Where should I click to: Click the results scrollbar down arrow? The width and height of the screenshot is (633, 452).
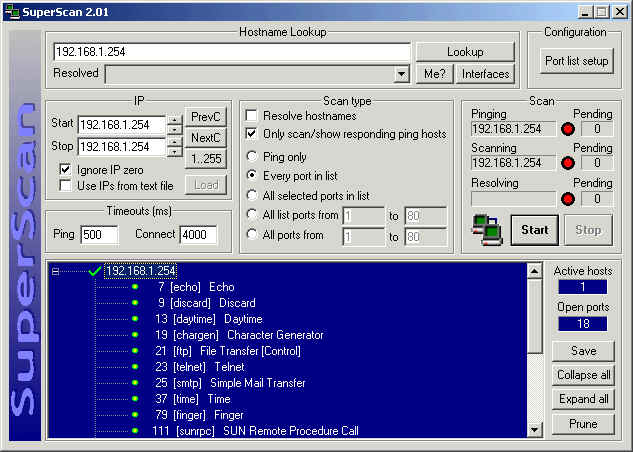(534, 429)
